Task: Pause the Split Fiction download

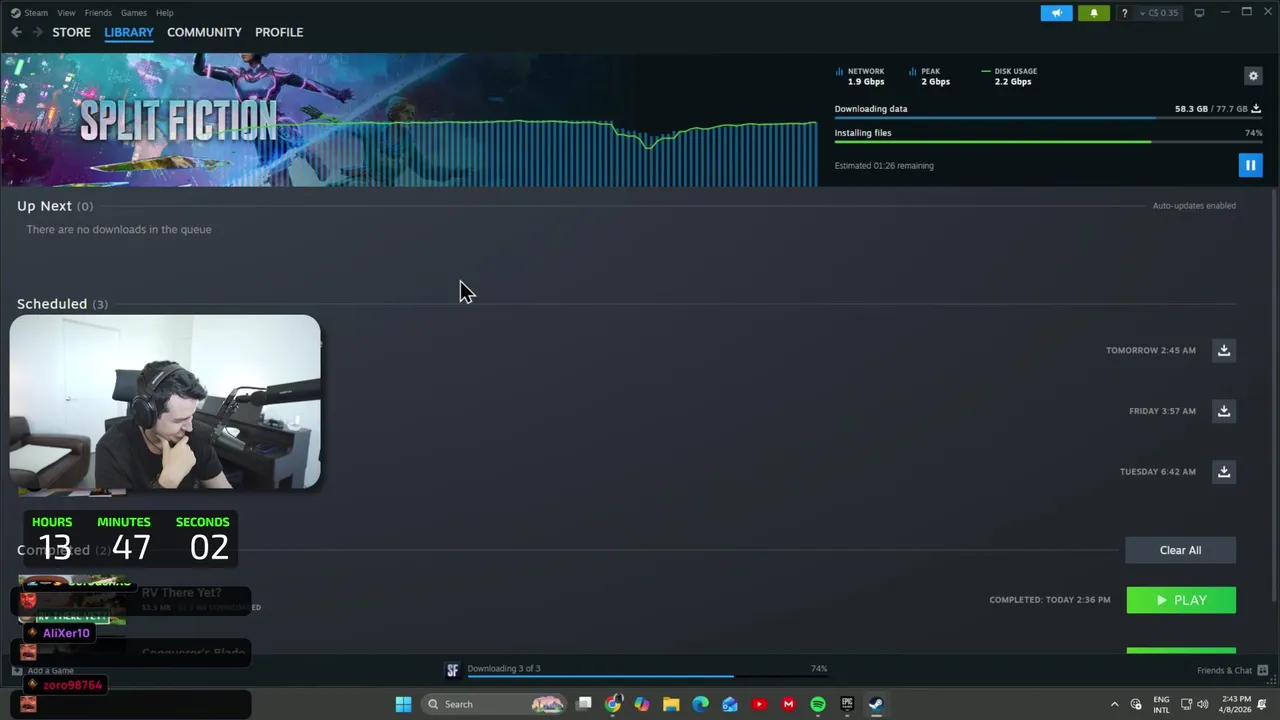Action: pyautogui.click(x=1250, y=165)
